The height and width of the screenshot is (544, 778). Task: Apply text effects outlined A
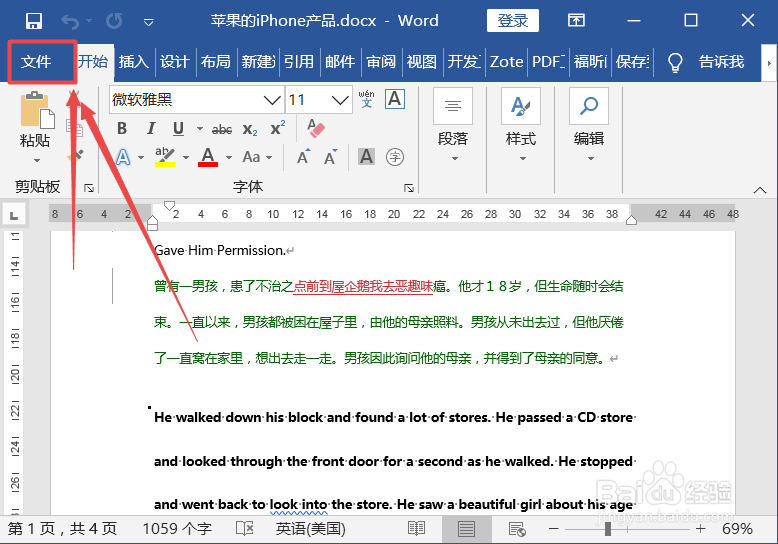point(123,157)
